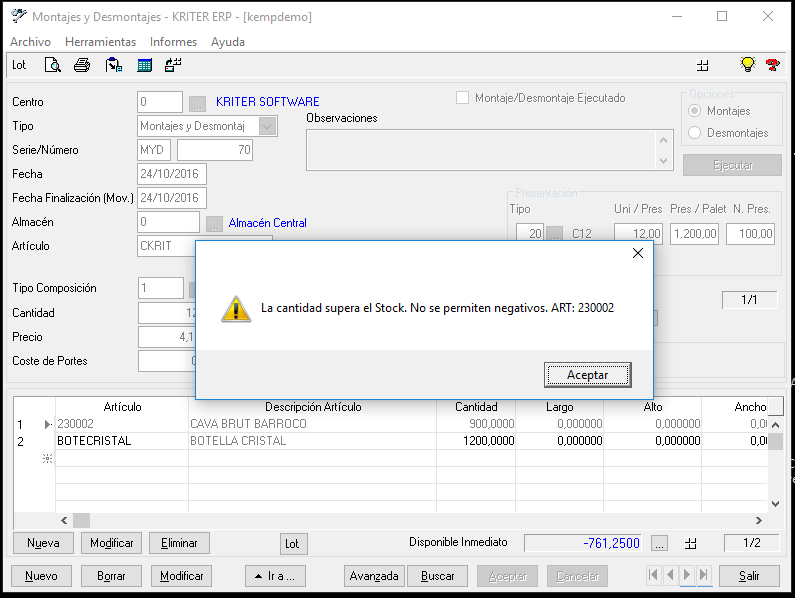The width and height of the screenshot is (795, 598).
Task: Click the document export icon in toolbar
Action: click(x=114, y=65)
